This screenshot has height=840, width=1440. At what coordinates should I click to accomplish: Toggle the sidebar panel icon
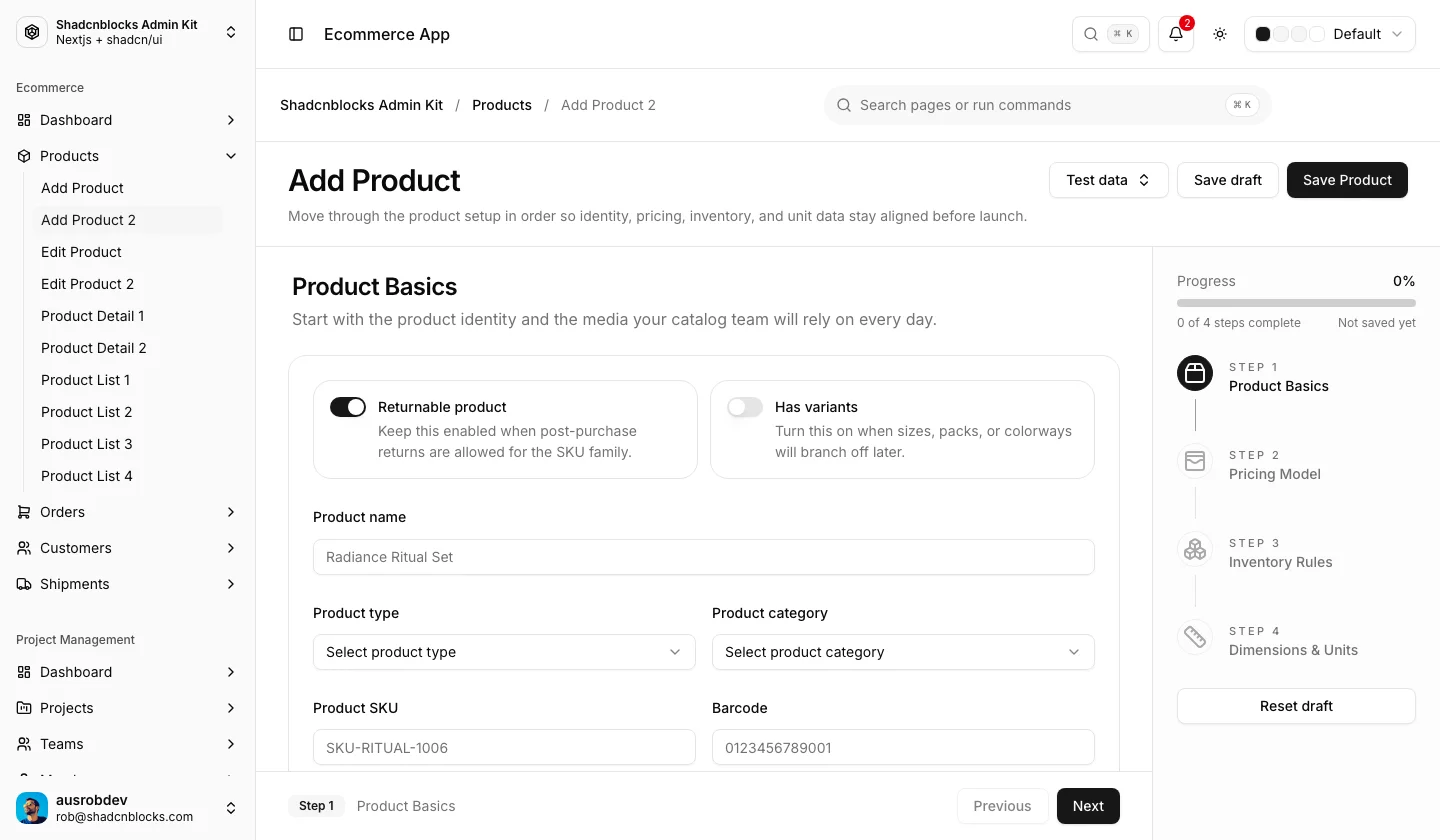[x=296, y=34]
